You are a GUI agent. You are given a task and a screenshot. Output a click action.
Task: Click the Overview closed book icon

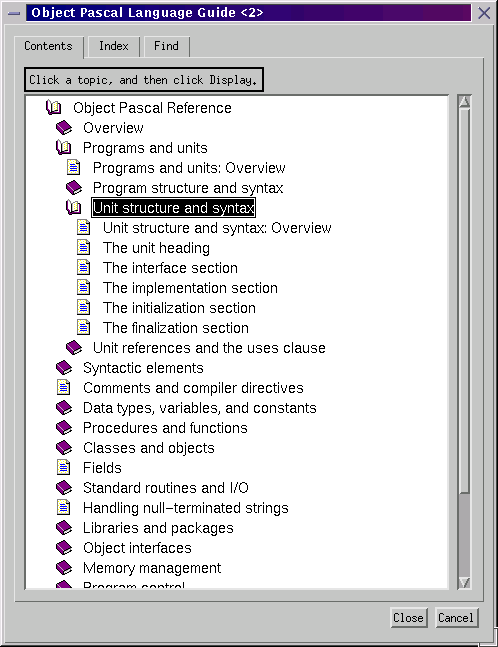[x=64, y=128]
